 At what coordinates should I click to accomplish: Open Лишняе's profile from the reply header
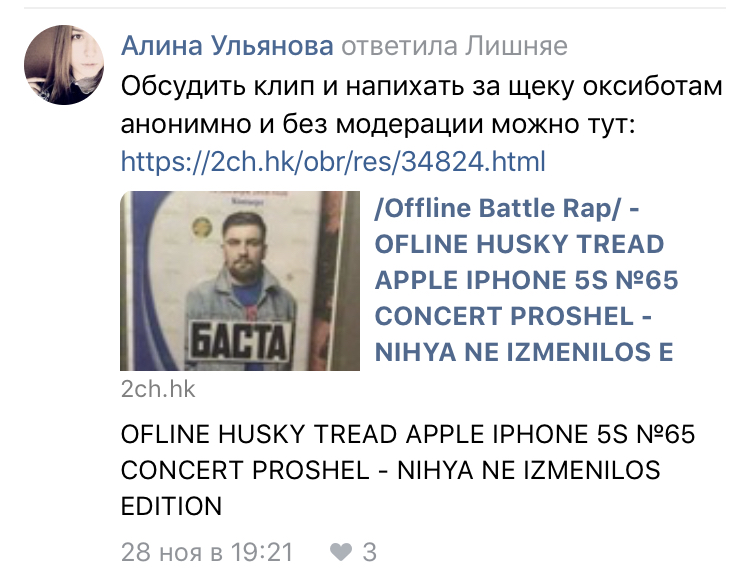coord(517,46)
